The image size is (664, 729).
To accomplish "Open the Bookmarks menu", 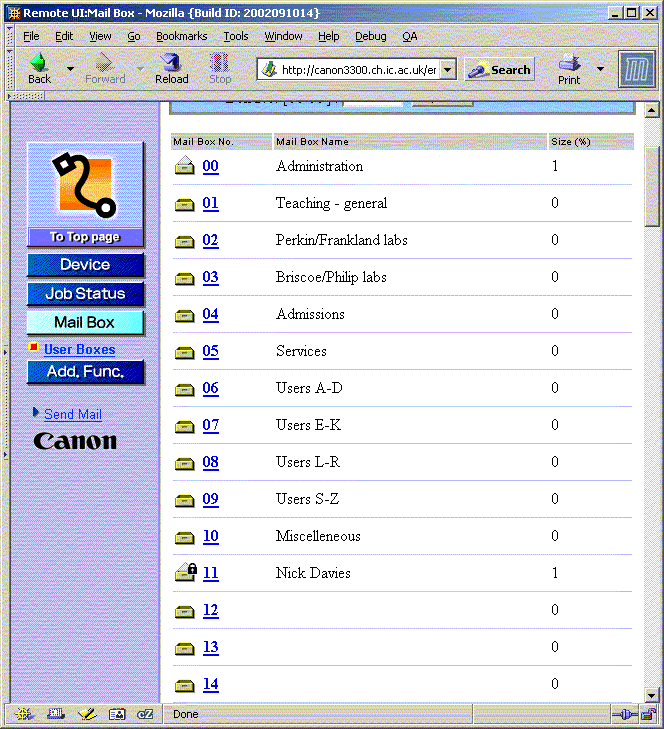I will tap(181, 36).
